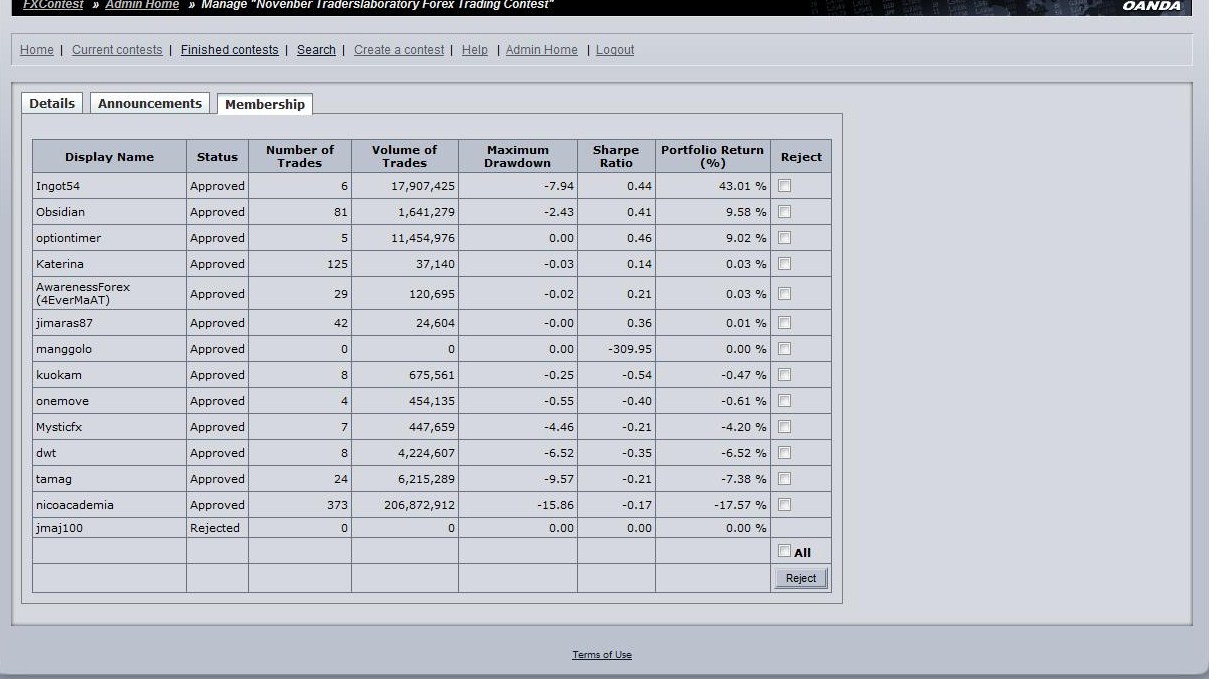The height and width of the screenshot is (679, 1209).
Task: Select the name optiontimer
Action: (x=68, y=238)
